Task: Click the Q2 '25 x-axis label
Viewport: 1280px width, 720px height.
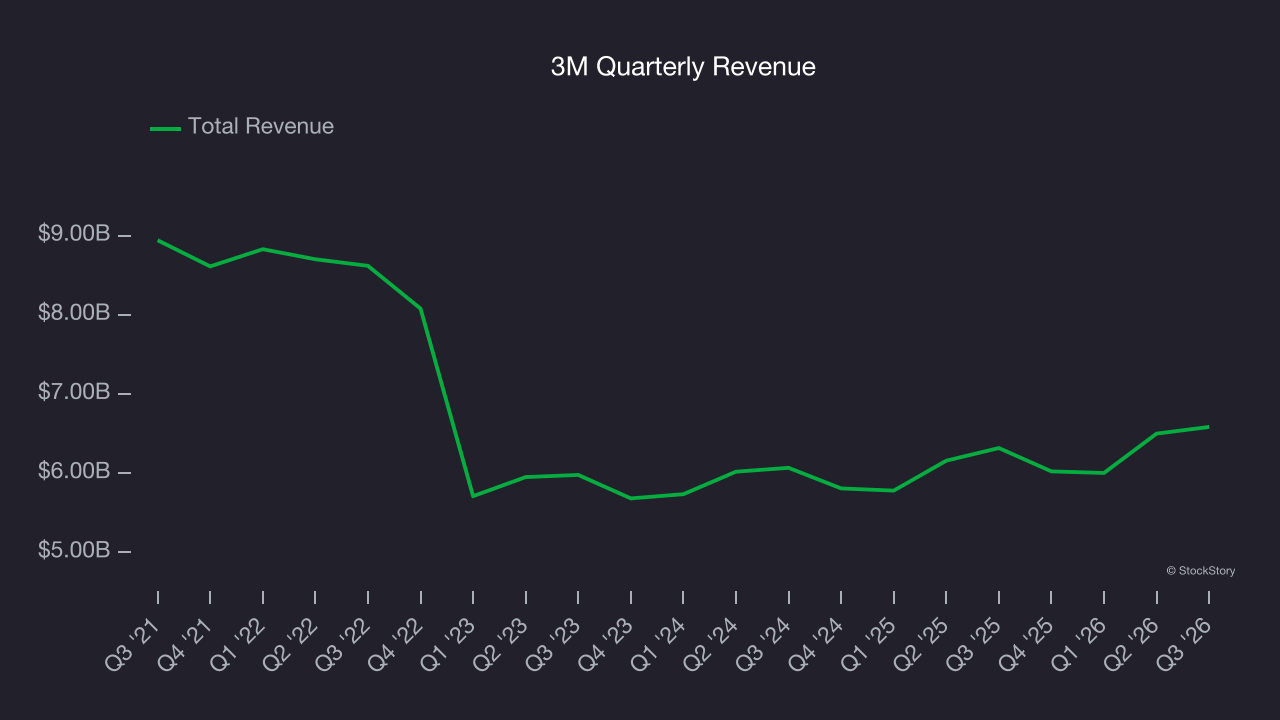Action: click(x=922, y=643)
